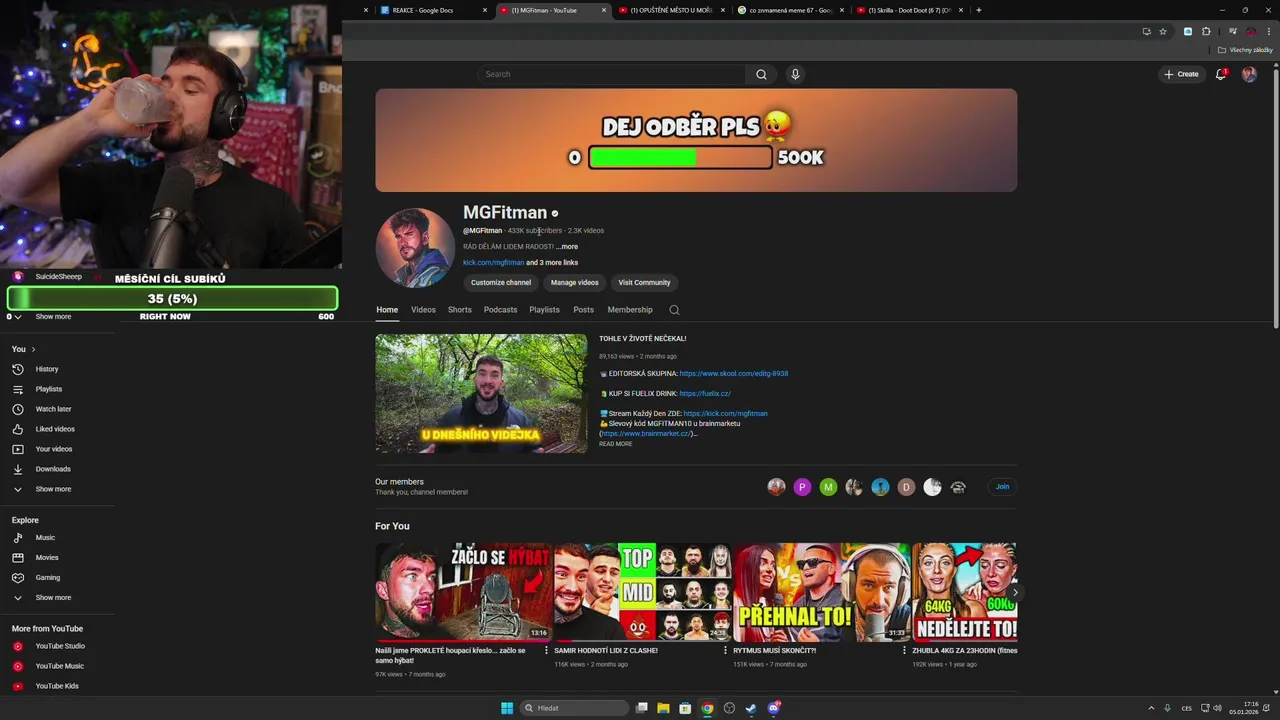Open kick.com/mgfitman channel link
Image resolution: width=1280 pixels, height=720 pixels.
click(494, 263)
